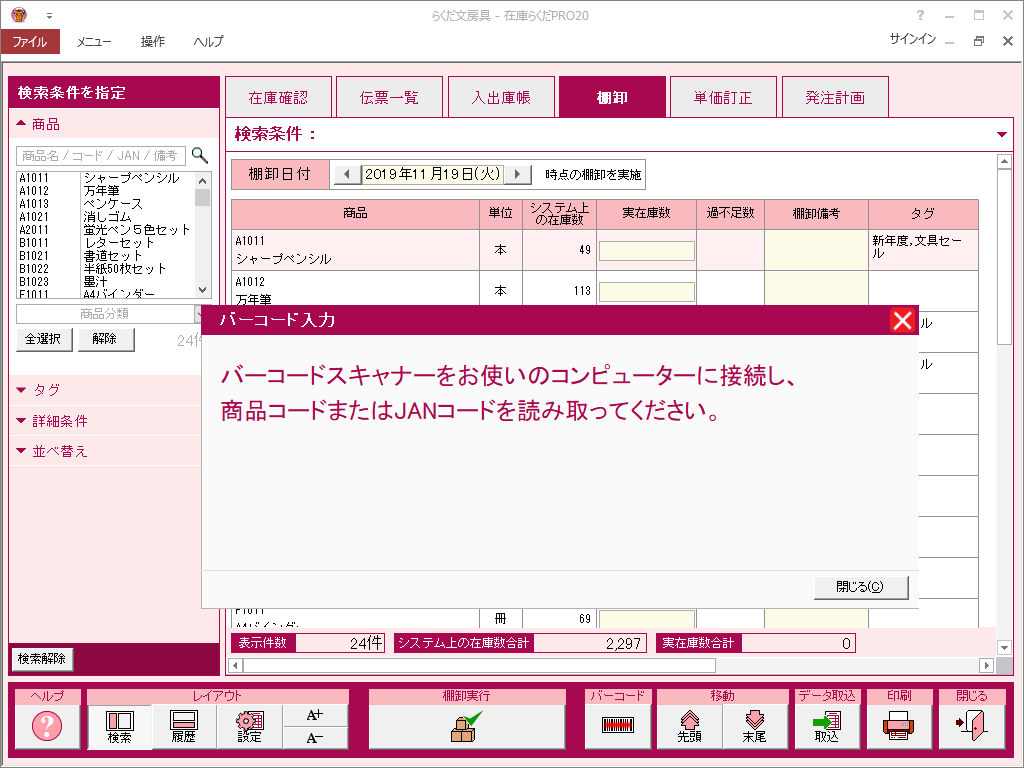Click the タグ column header
The image size is (1024, 768).
tap(923, 214)
